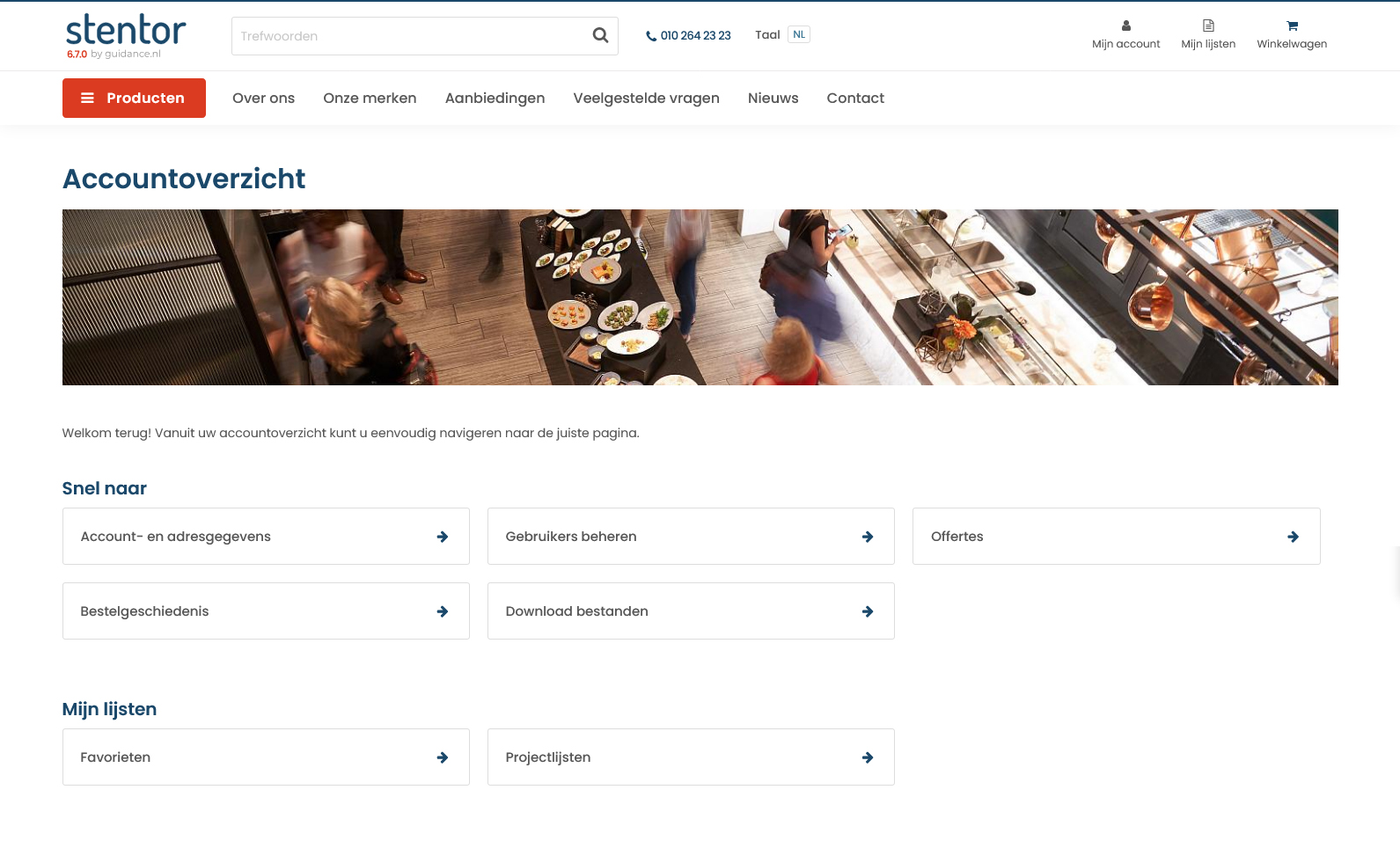Image resolution: width=1400 pixels, height=841 pixels.
Task: Open Mijn account user icon
Action: [1125, 26]
